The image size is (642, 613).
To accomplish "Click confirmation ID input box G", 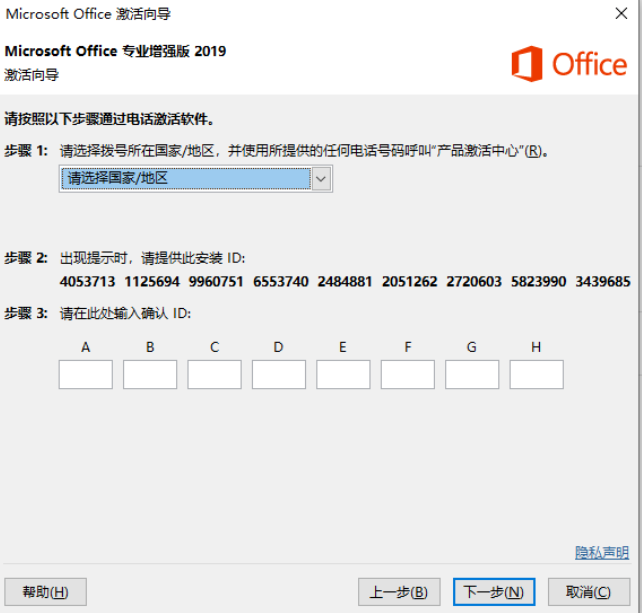I will (472, 374).
